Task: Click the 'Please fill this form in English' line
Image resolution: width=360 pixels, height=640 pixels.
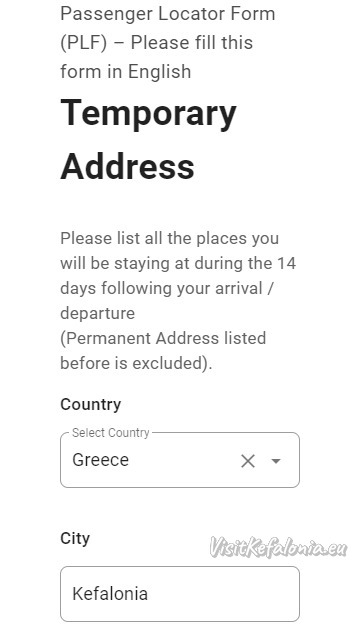Action: tap(157, 57)
